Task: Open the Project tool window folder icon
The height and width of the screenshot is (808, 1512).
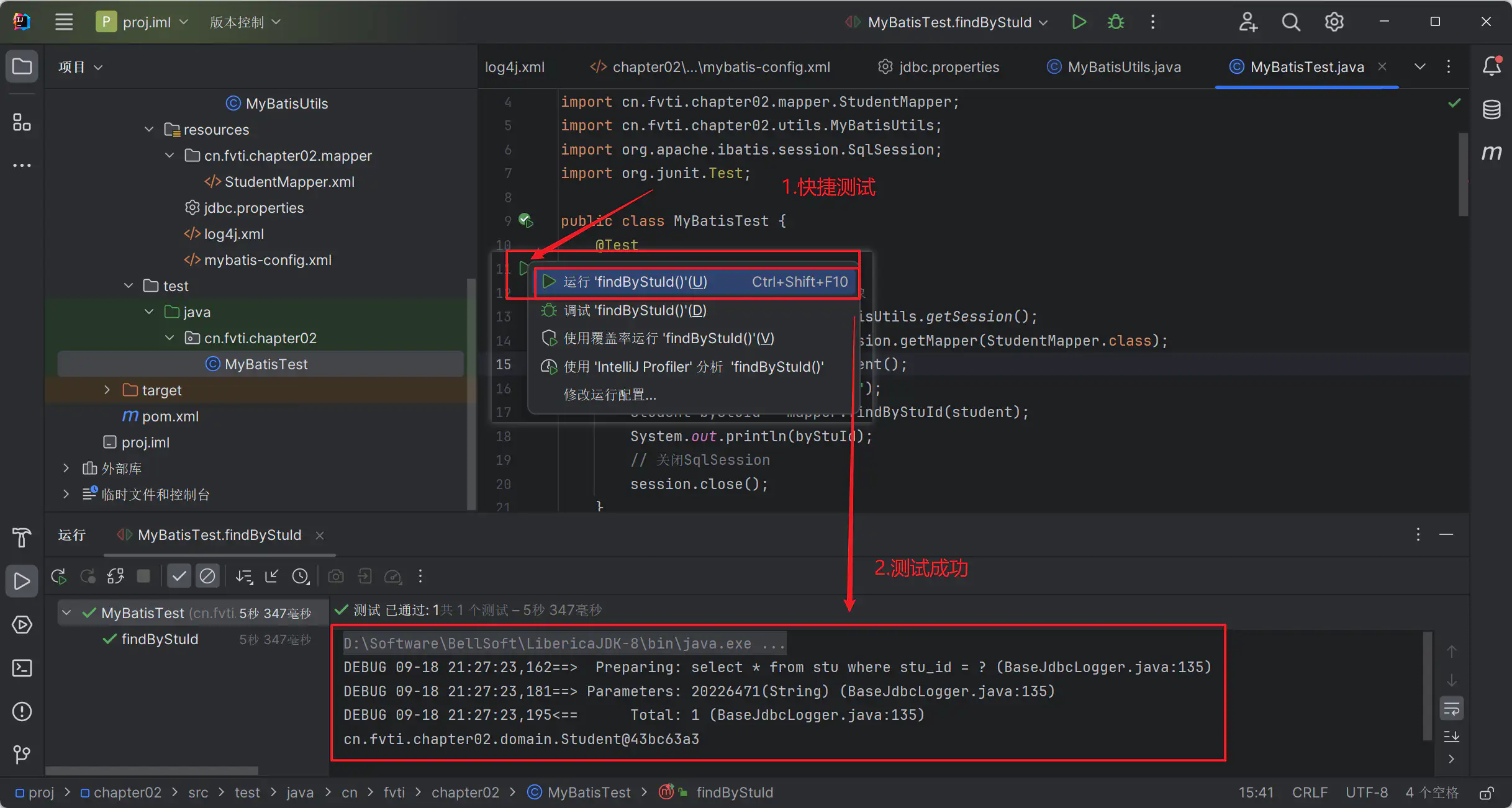Action: pyautogui.click(x=22, y=66)
